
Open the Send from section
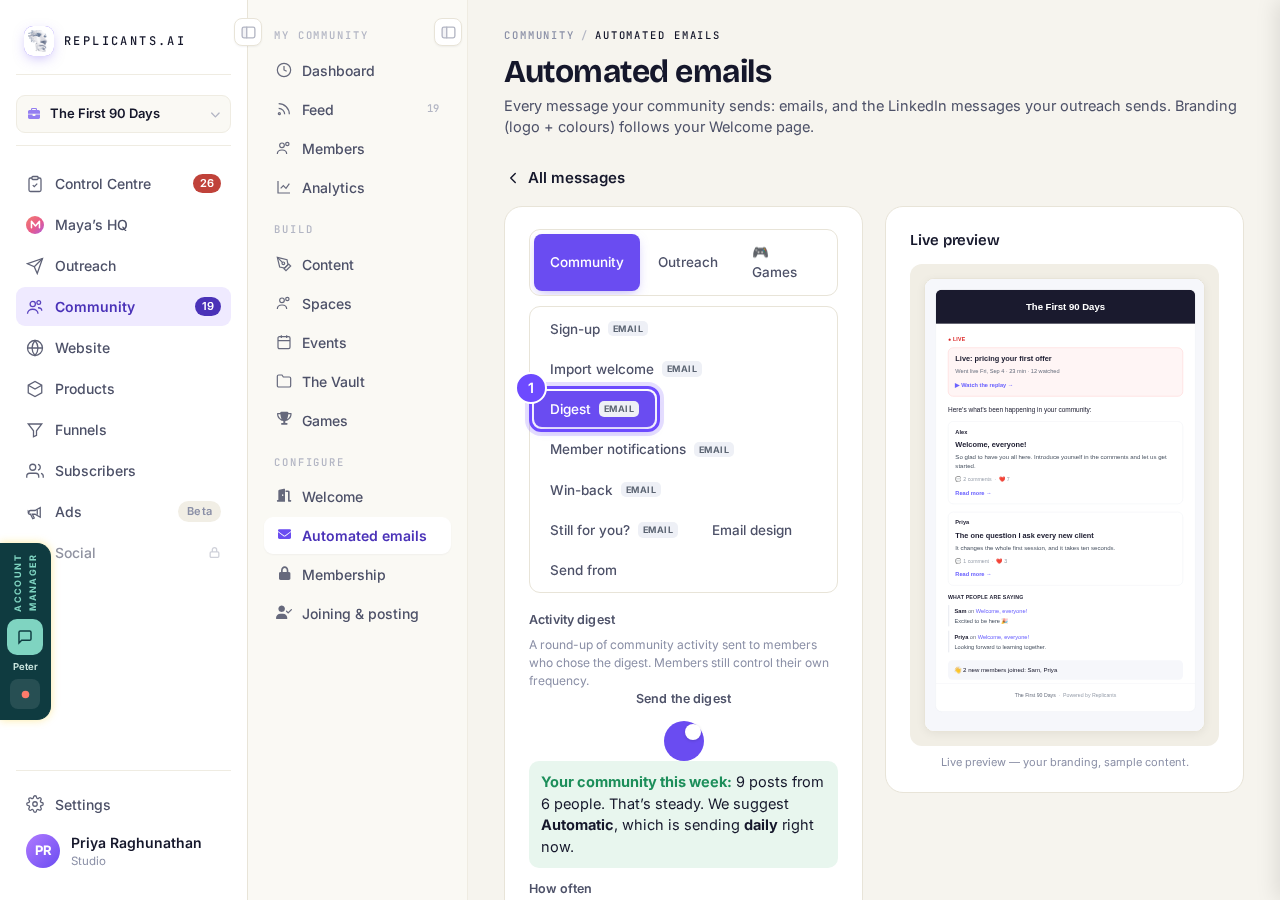tap(583, 570)
